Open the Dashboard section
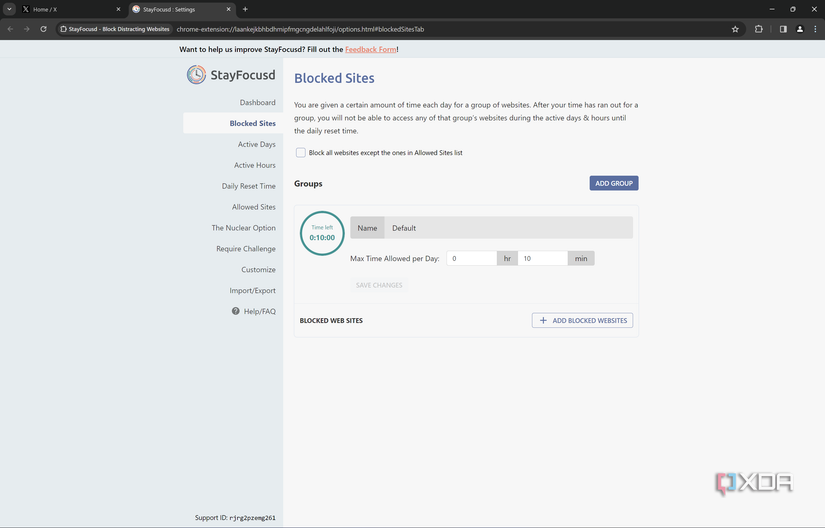This screenshot has width=825, height=528. 257,103
